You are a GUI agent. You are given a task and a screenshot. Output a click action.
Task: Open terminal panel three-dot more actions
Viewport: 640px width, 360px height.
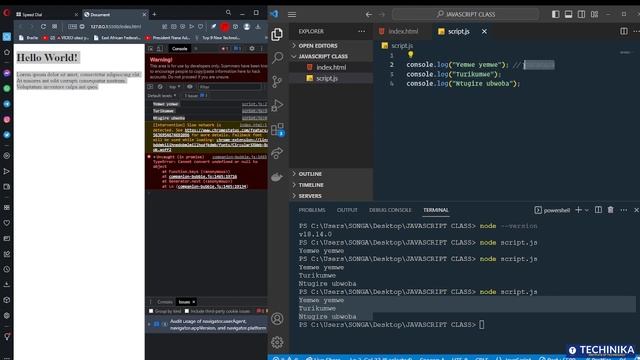(624, 210)
